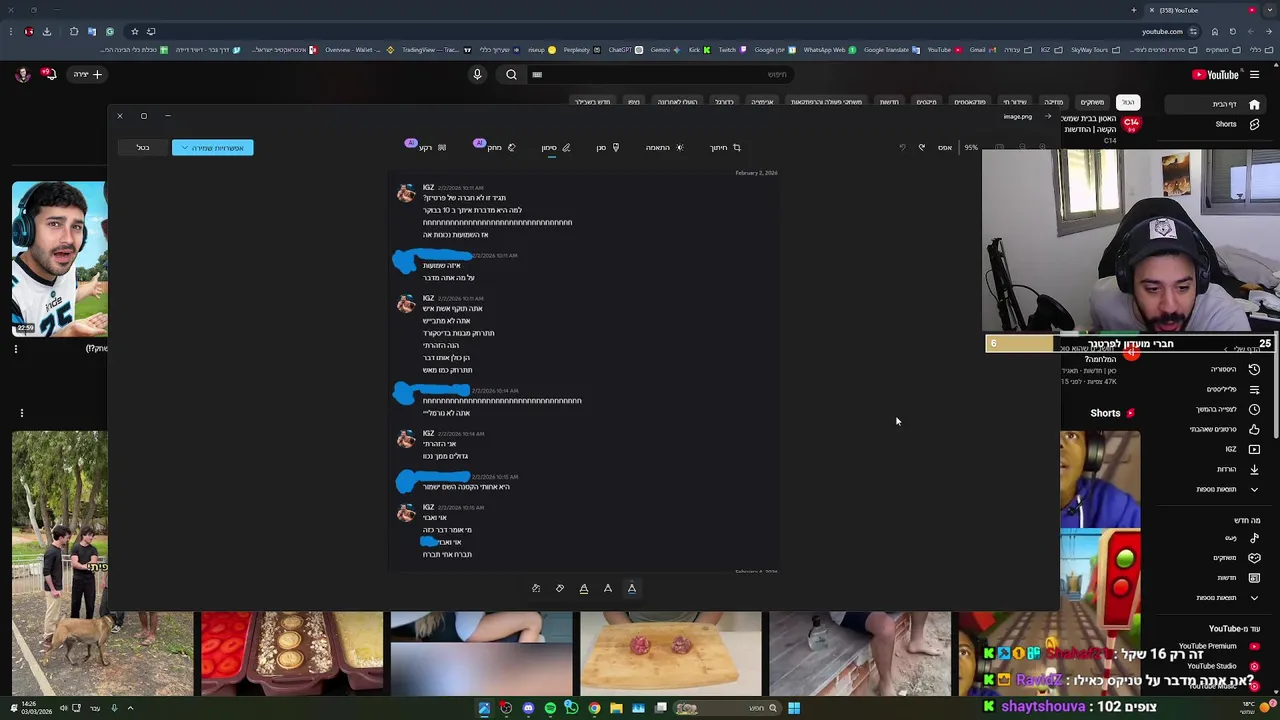Click the Shorts section heading in feed
Screen dimensions: 1280x720
(1112, 413)
